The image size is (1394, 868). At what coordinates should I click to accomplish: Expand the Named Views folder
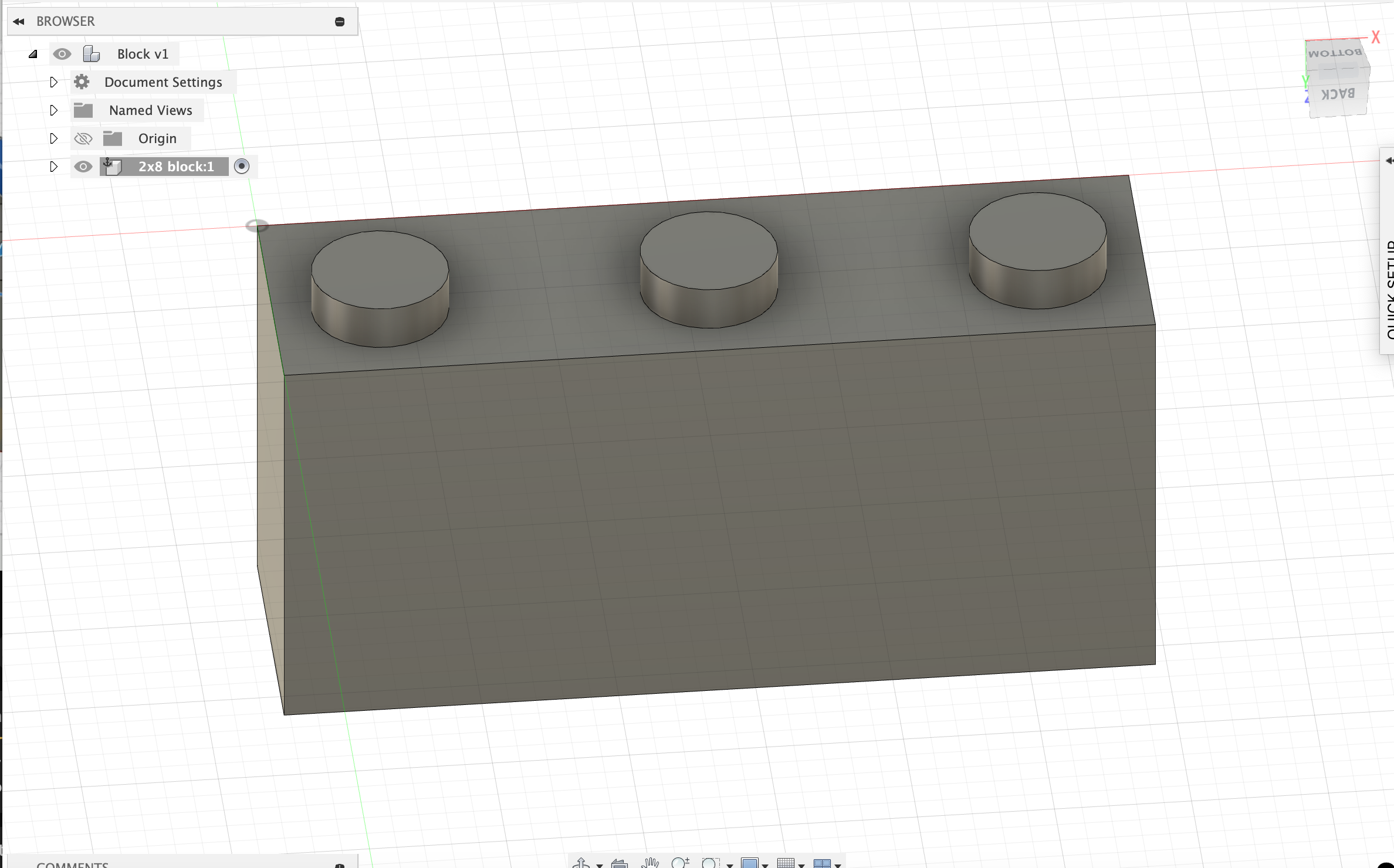53,110
